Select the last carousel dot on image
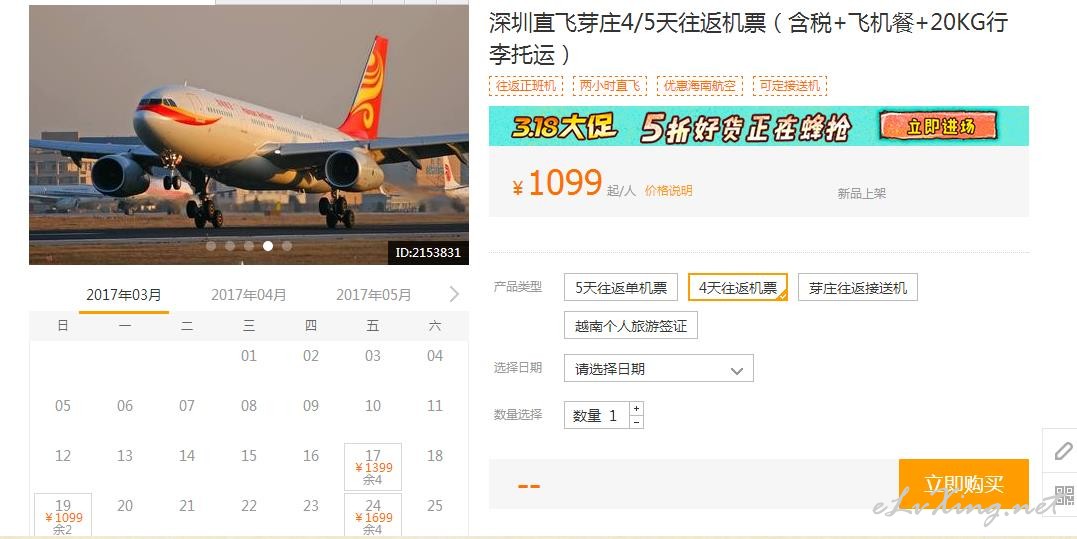The width and height of the screenshot is (1077, 539). click(x=287, y=246)
